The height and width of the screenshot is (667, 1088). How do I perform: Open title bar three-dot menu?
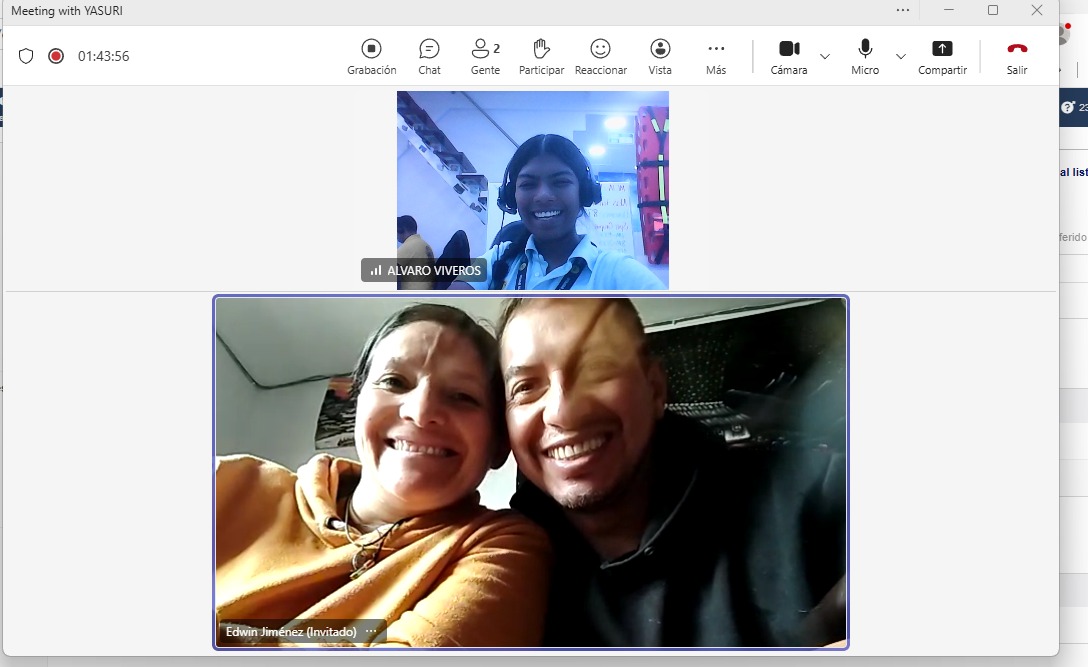[902, 10]
